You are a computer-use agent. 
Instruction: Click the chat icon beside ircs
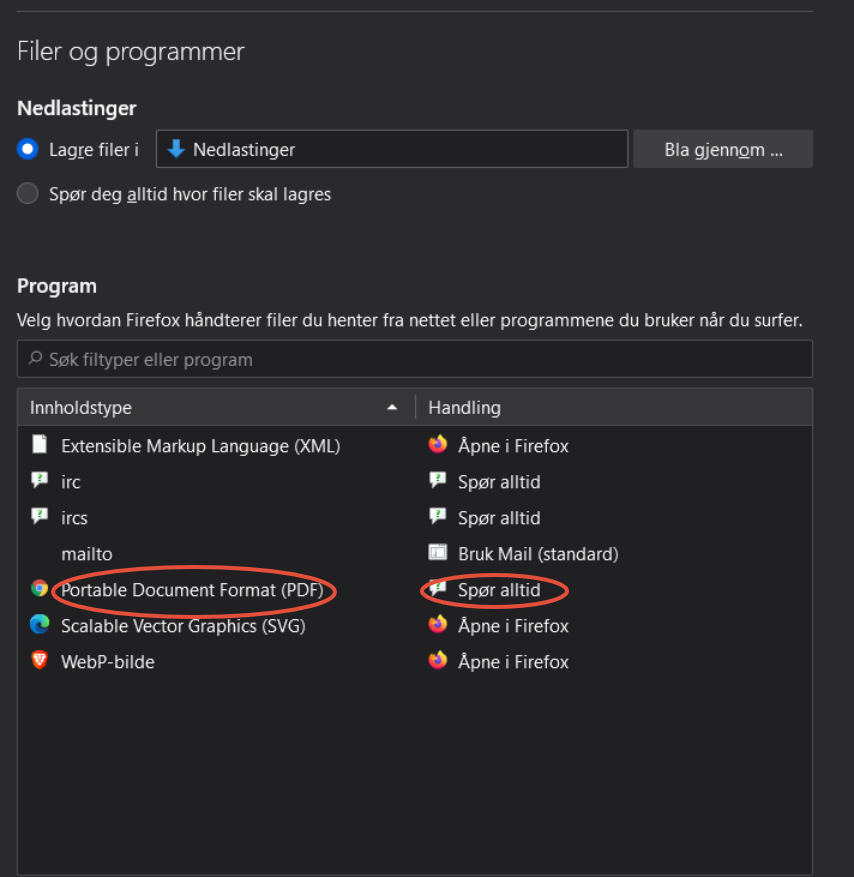click(x=40, y=517)
